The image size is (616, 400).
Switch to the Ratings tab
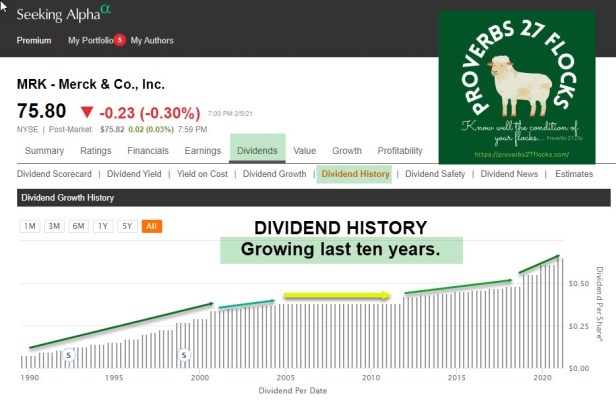tap(95, 151)
